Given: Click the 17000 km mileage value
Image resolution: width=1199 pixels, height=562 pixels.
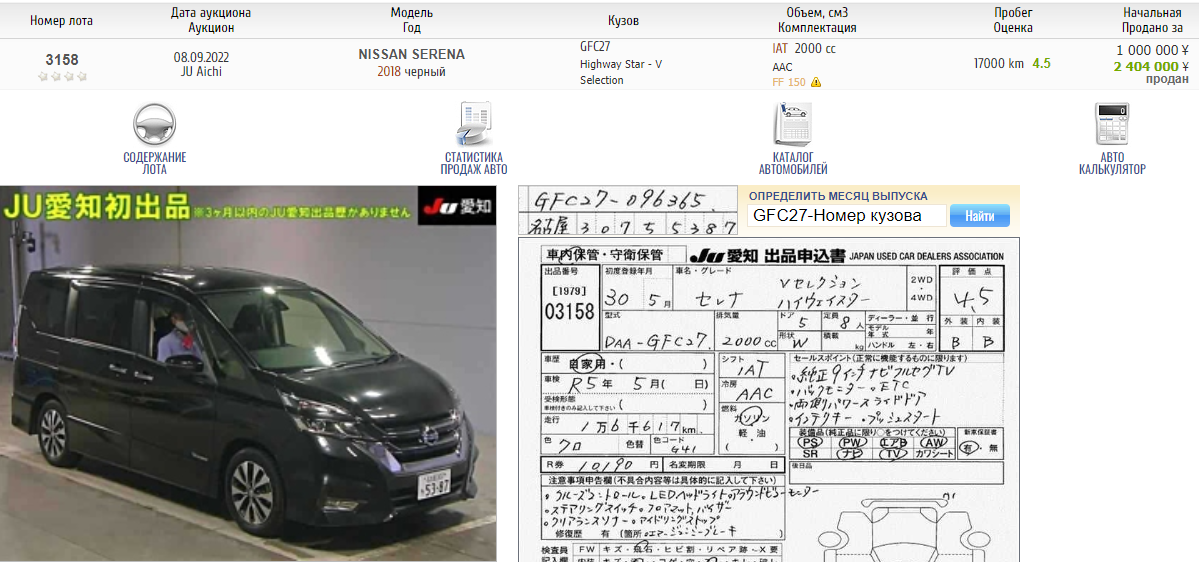Looking at the screenshot, I should point(999,63).
